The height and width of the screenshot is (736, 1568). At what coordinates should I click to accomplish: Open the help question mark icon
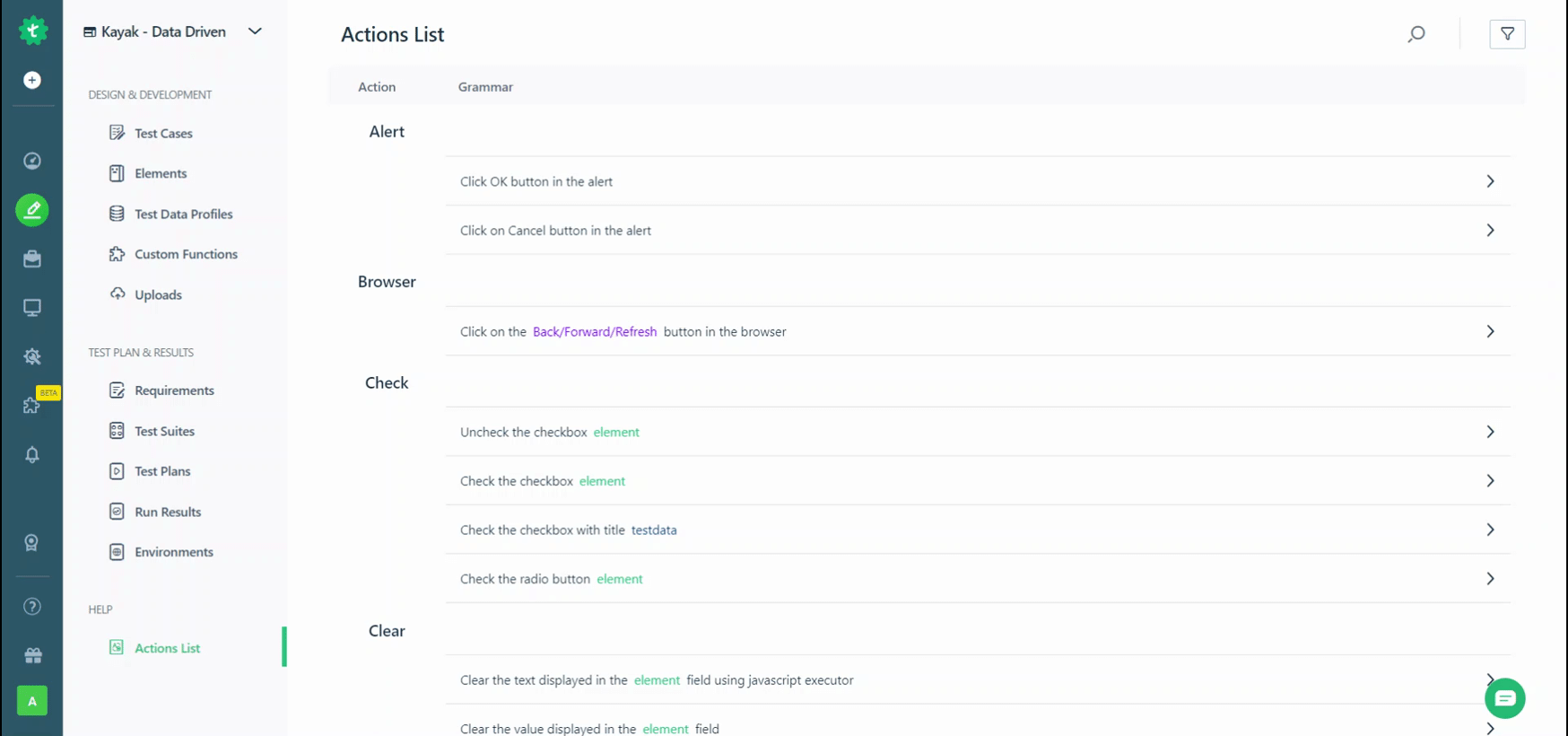(32, 607)
